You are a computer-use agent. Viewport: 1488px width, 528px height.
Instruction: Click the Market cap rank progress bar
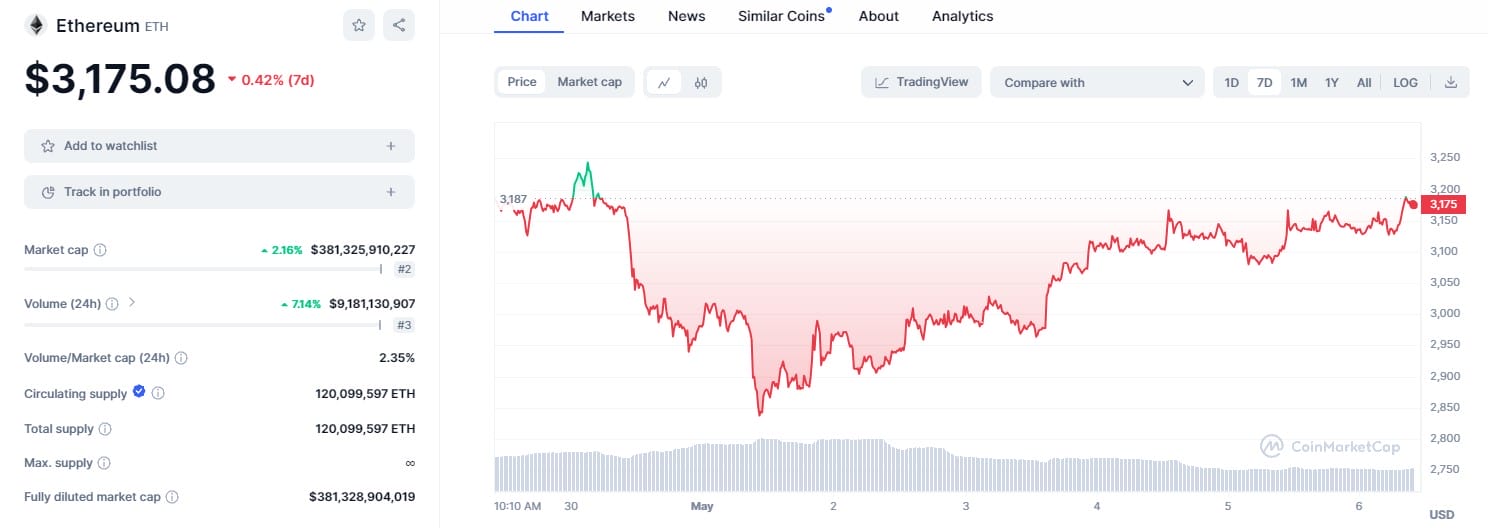(202, 269)
